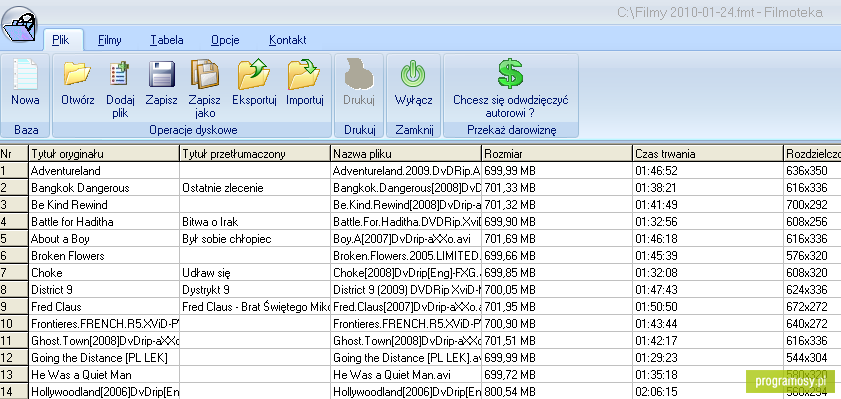The image size is (841, 399).
Task: Select the 700,05 MB size cell
Action: 557,290
